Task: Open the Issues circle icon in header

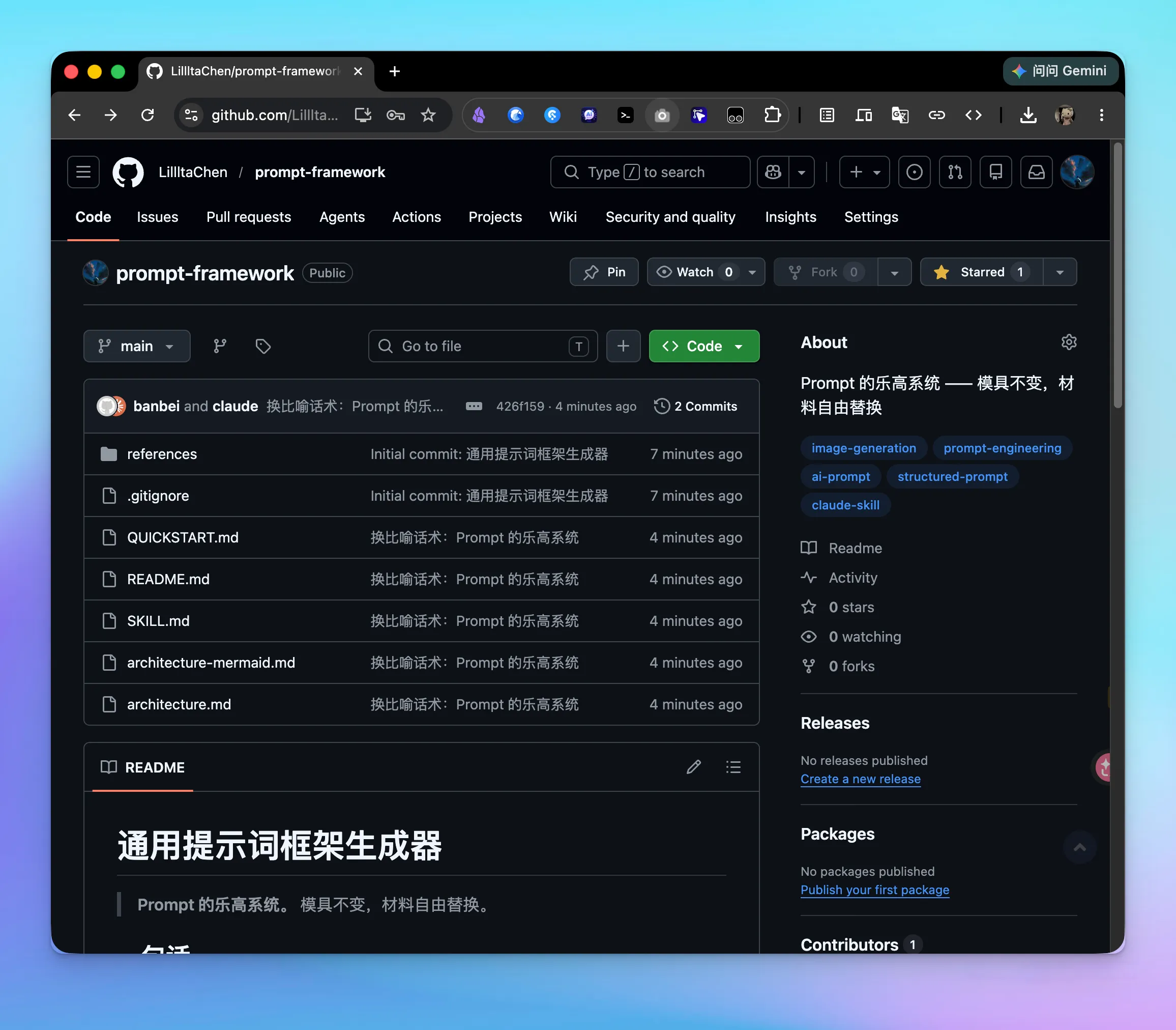Action: pos(914,172)
